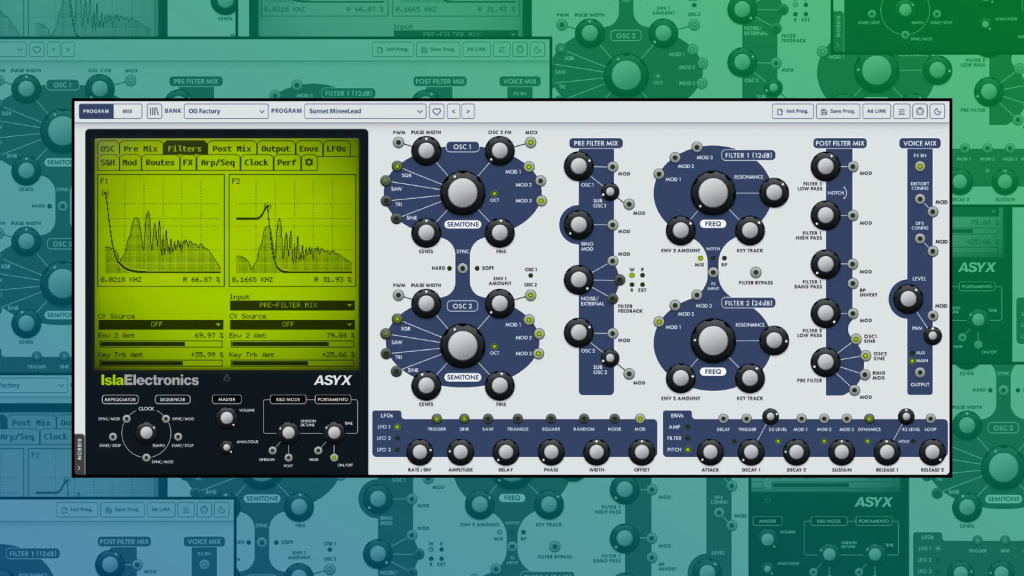Click the Save Prog. button
The image size is (1024, 576).
pos(838,111)
